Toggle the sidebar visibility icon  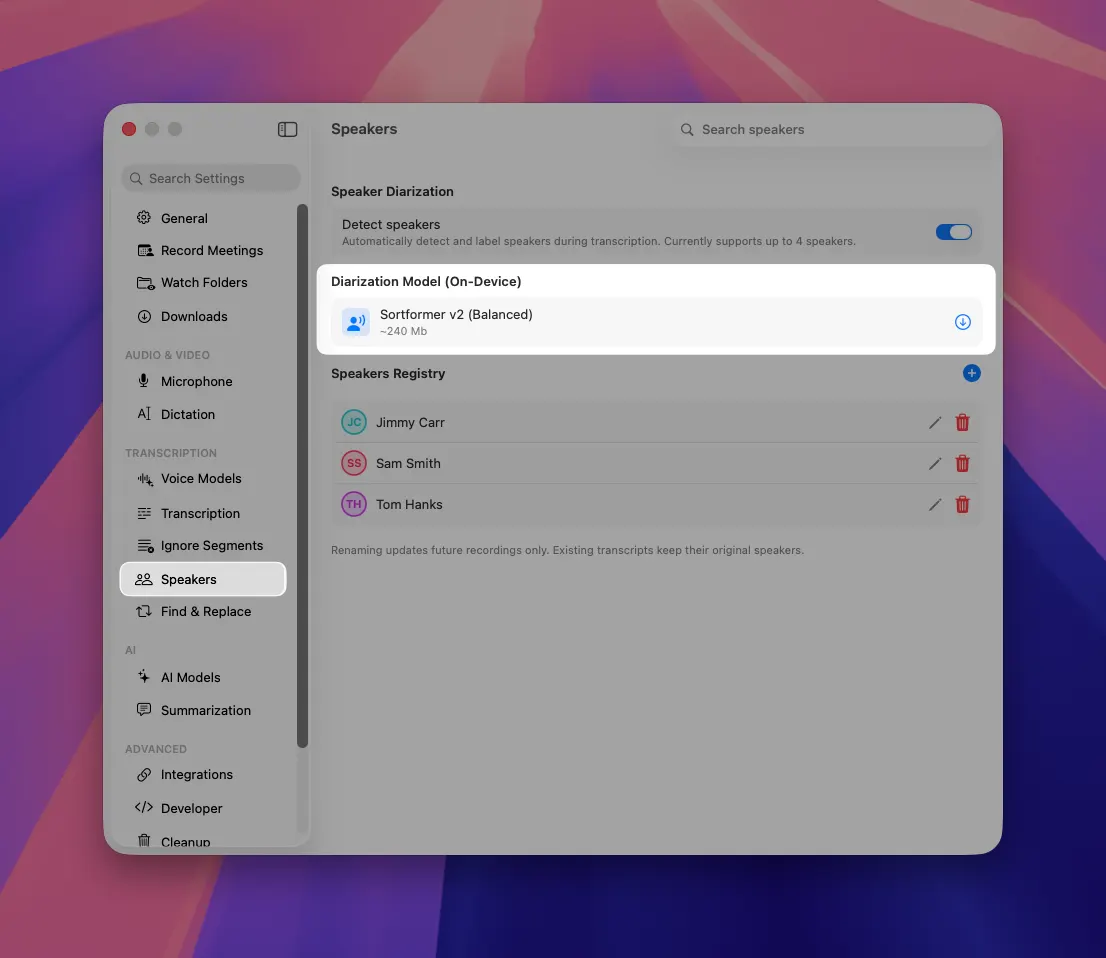(287, 129)
